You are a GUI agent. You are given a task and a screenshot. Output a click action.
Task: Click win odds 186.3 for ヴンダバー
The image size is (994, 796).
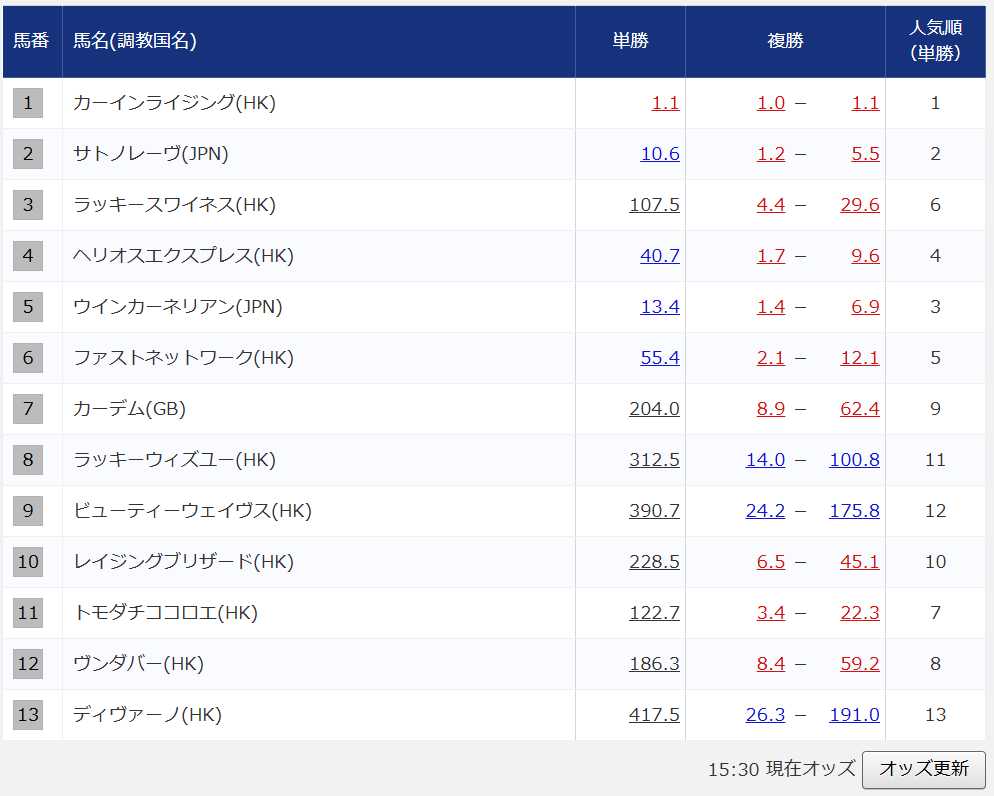click(654, 664)
